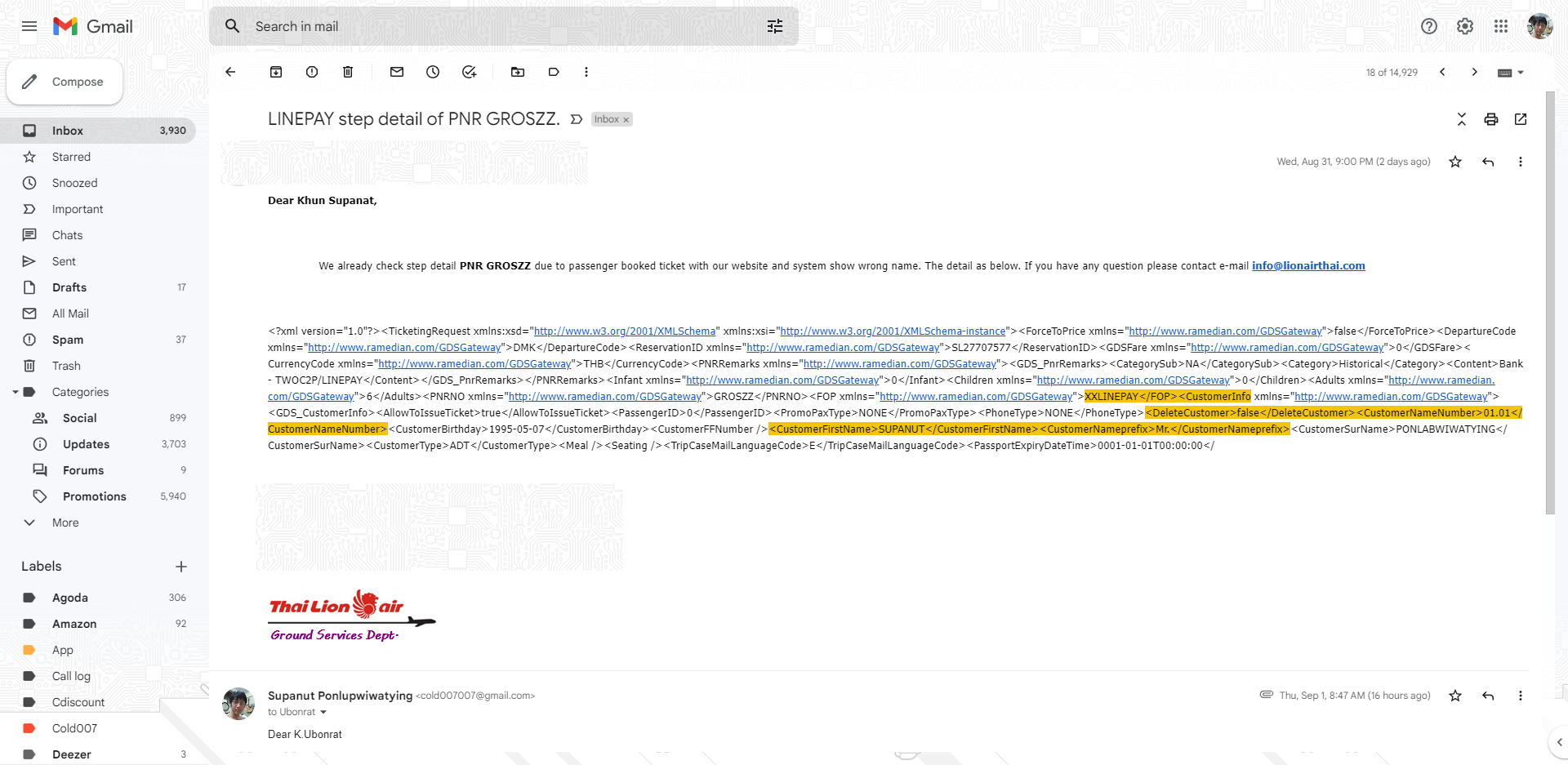
Task: Open More options in the mail toolbar
Action: (x=586, y=72)
